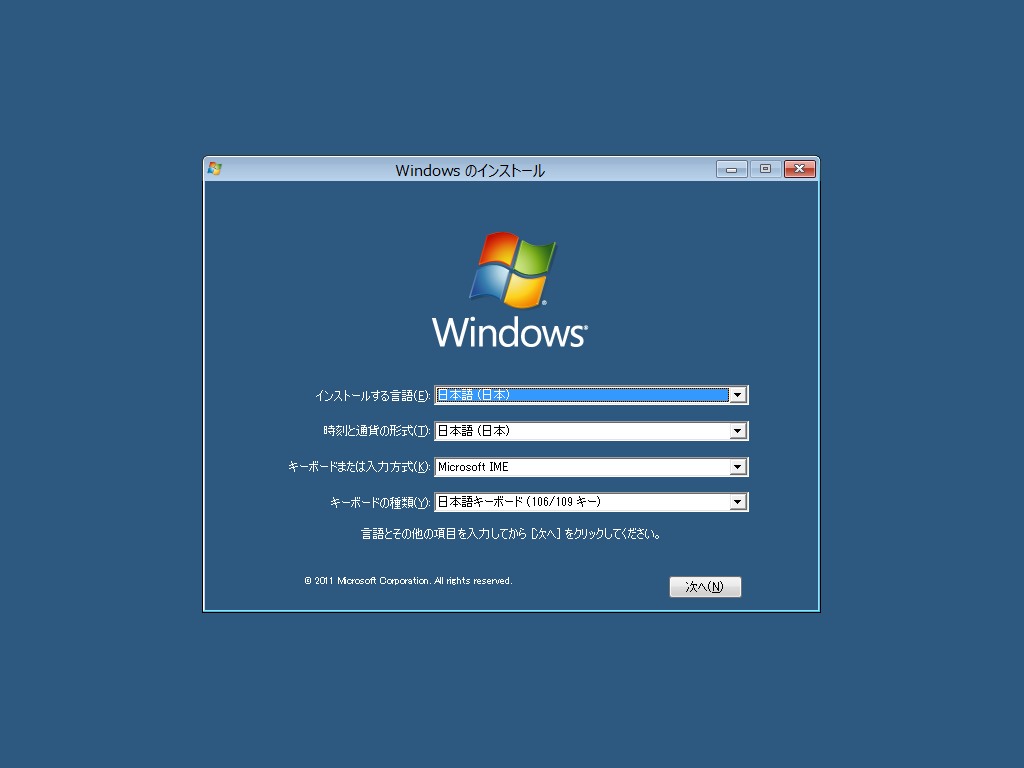
Task: Expand the time and currency format dropdown arrow
Action: tap(737, 431)
